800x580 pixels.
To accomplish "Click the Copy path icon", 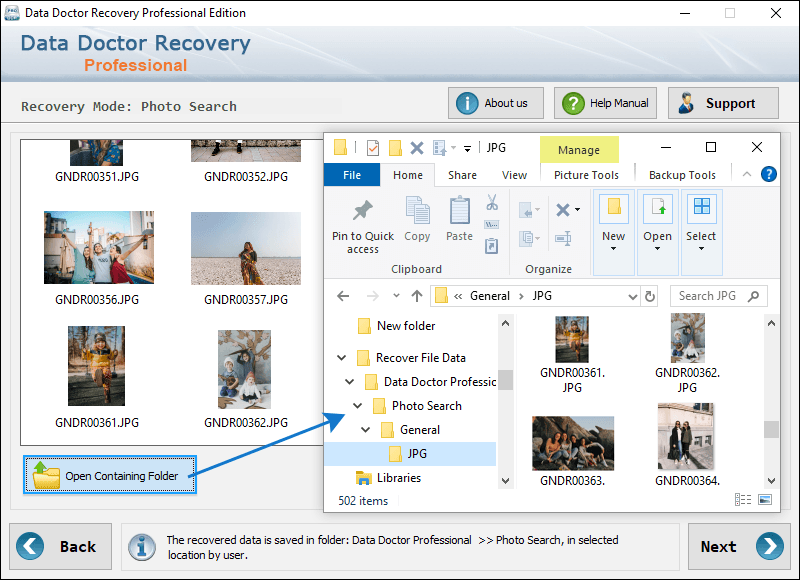I will click(x=491, y=224).
